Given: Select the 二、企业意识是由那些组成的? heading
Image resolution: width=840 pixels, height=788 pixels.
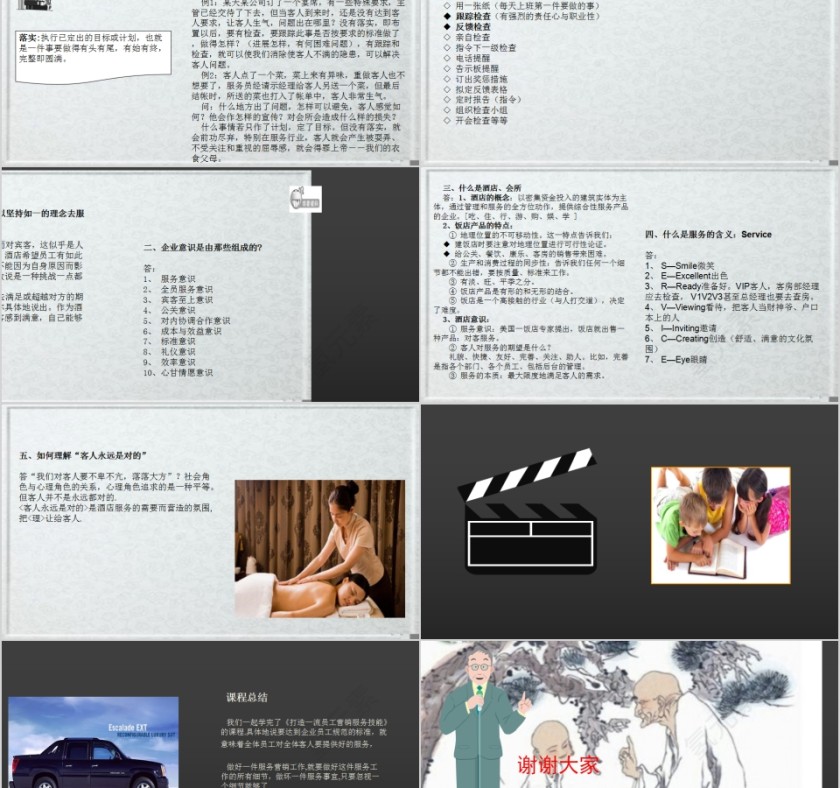Looking at the screenshot, I should (202, 246).
